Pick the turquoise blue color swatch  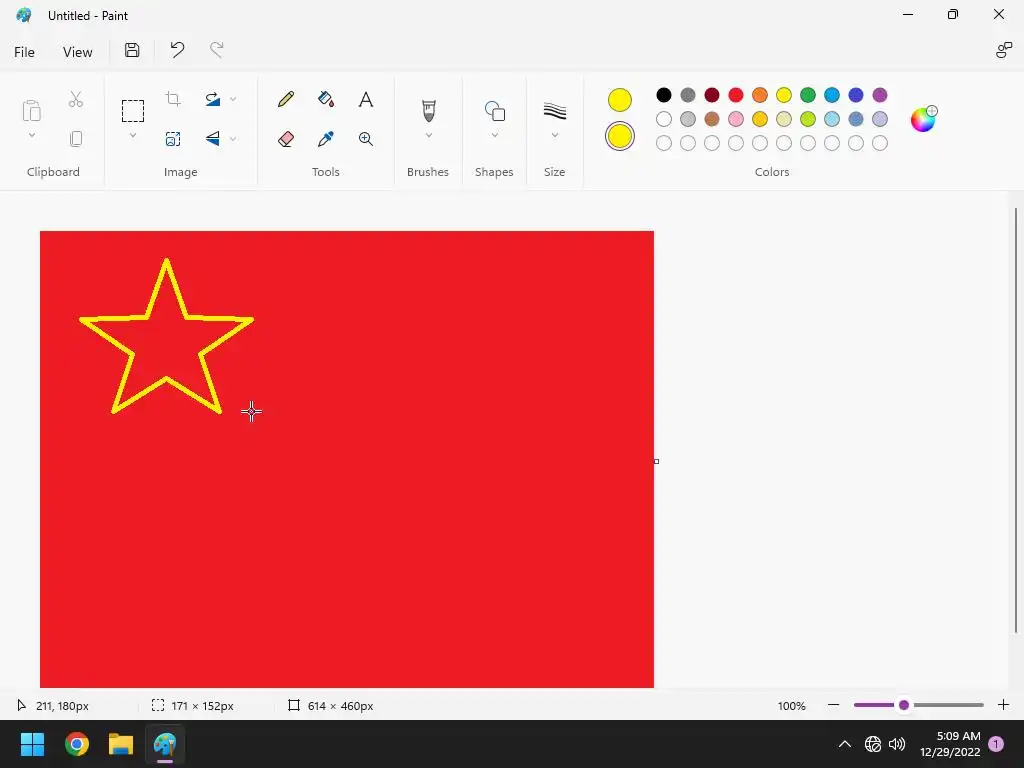click(x=832, y=95)
